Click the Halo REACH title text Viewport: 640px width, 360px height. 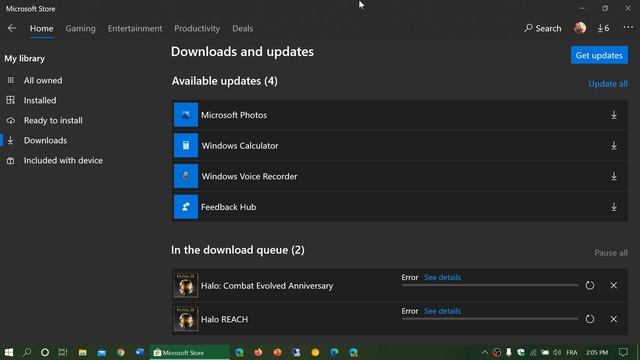(224, 319)
